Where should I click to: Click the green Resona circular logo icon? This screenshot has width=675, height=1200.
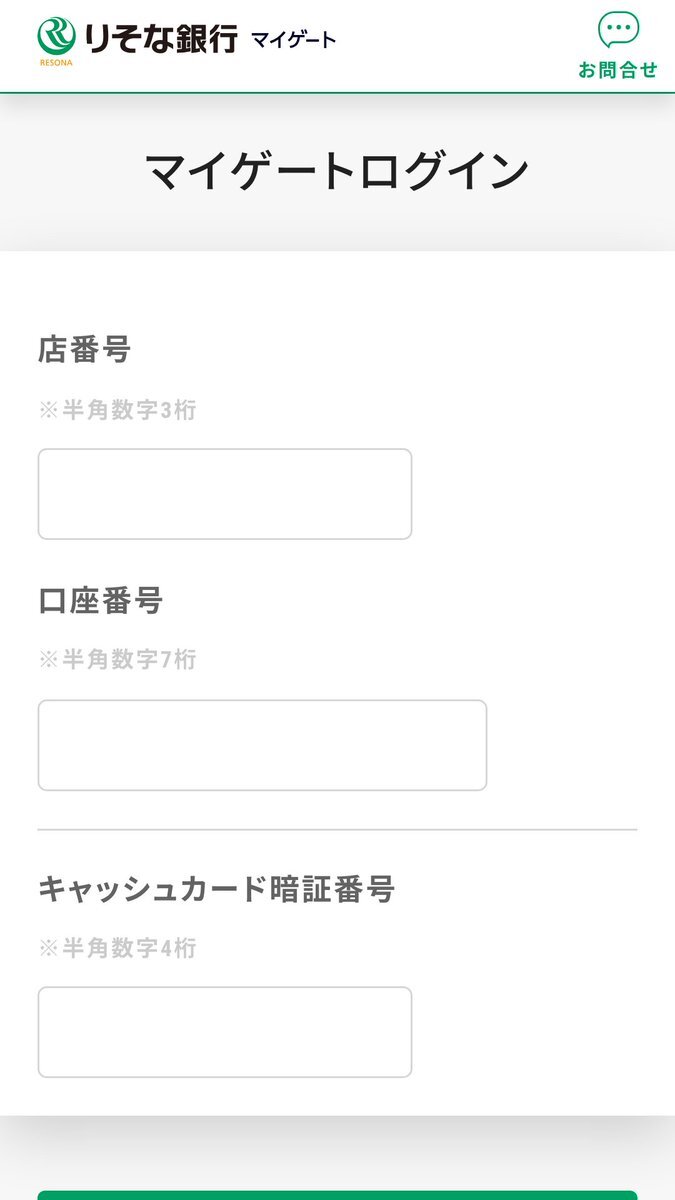coord(57,37)
